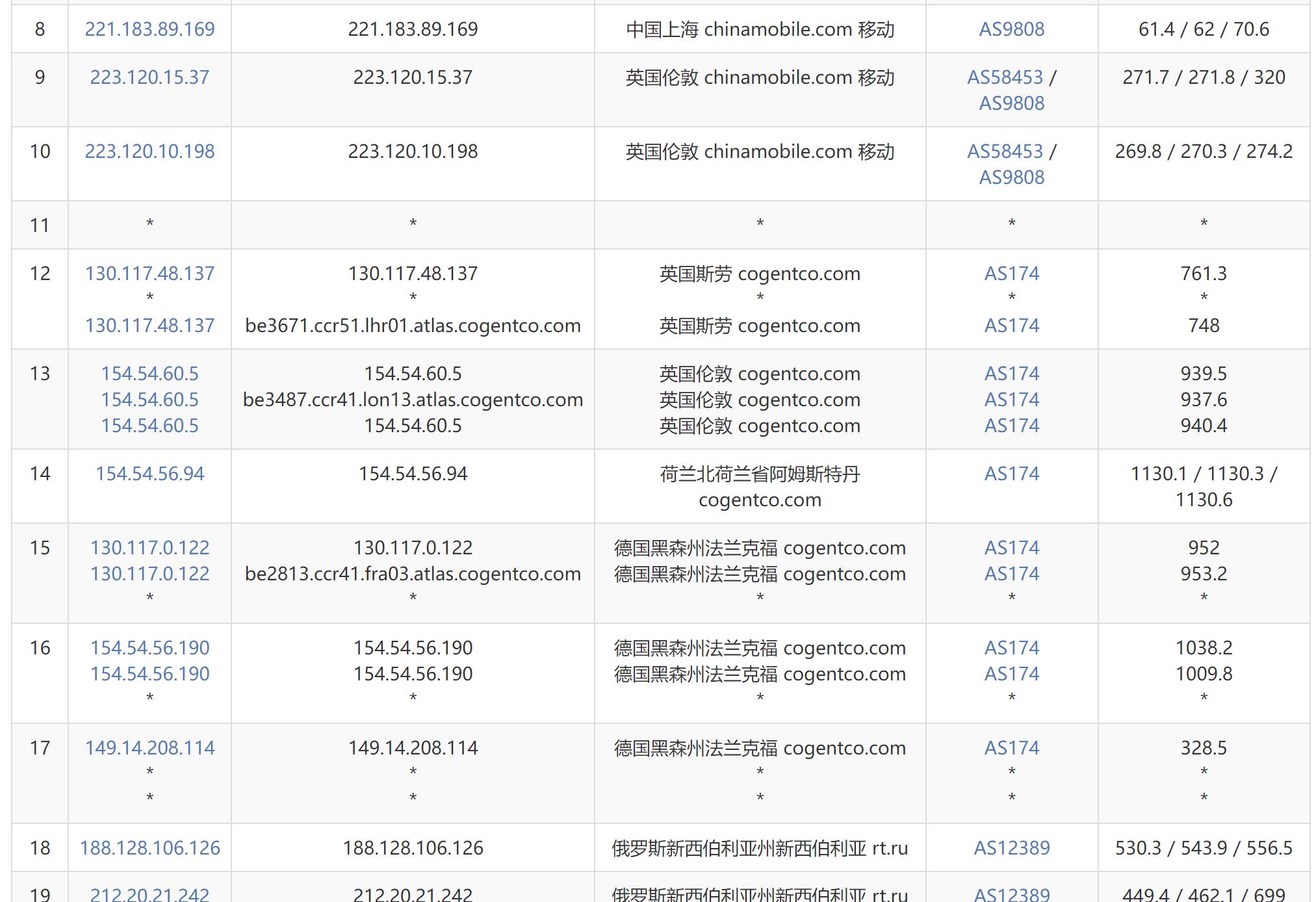Select plain text 221.183.89.169 in hostname column

[413, 29]
